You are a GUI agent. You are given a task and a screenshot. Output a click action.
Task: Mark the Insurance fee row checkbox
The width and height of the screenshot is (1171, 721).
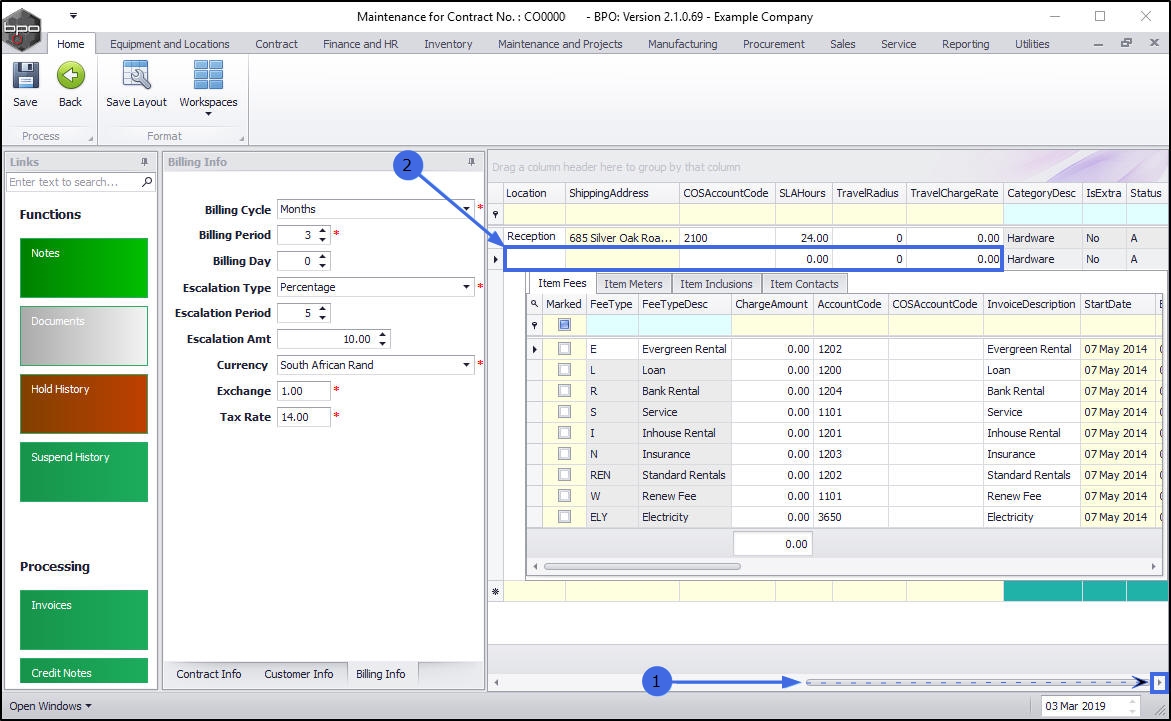click(564, 454)
